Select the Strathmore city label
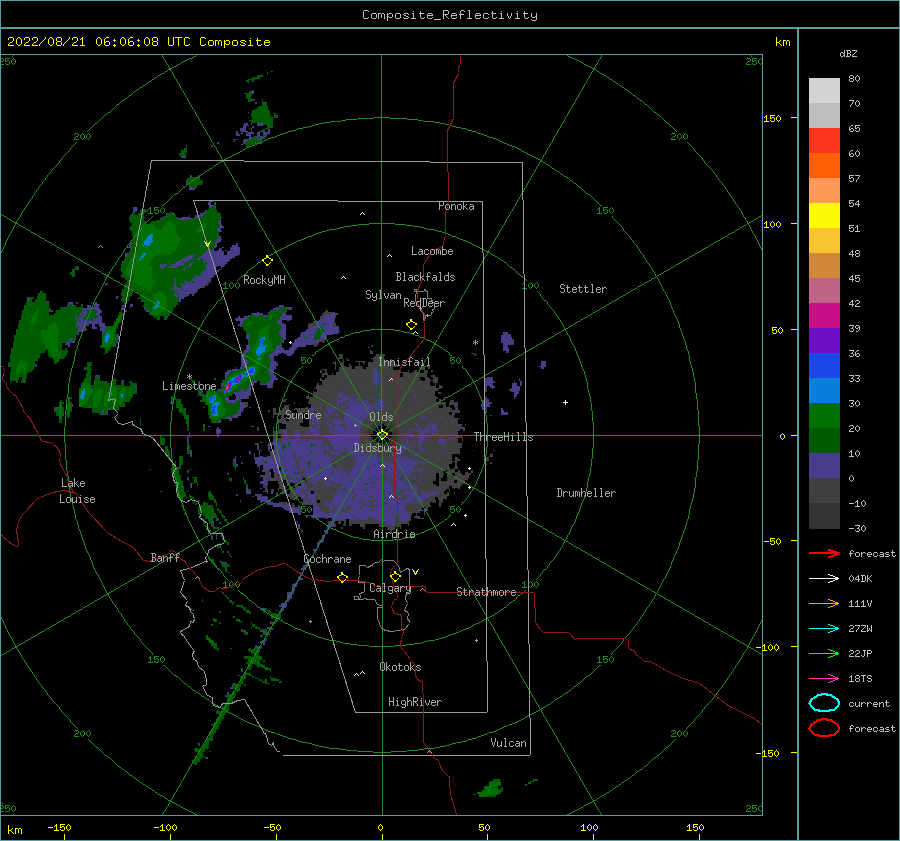Screen dimensions: 900x841 [486, 592]
